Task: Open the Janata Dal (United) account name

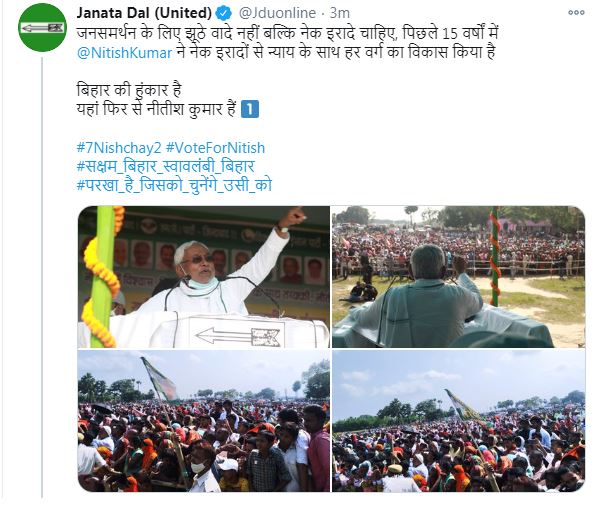Action: (144, 13)
